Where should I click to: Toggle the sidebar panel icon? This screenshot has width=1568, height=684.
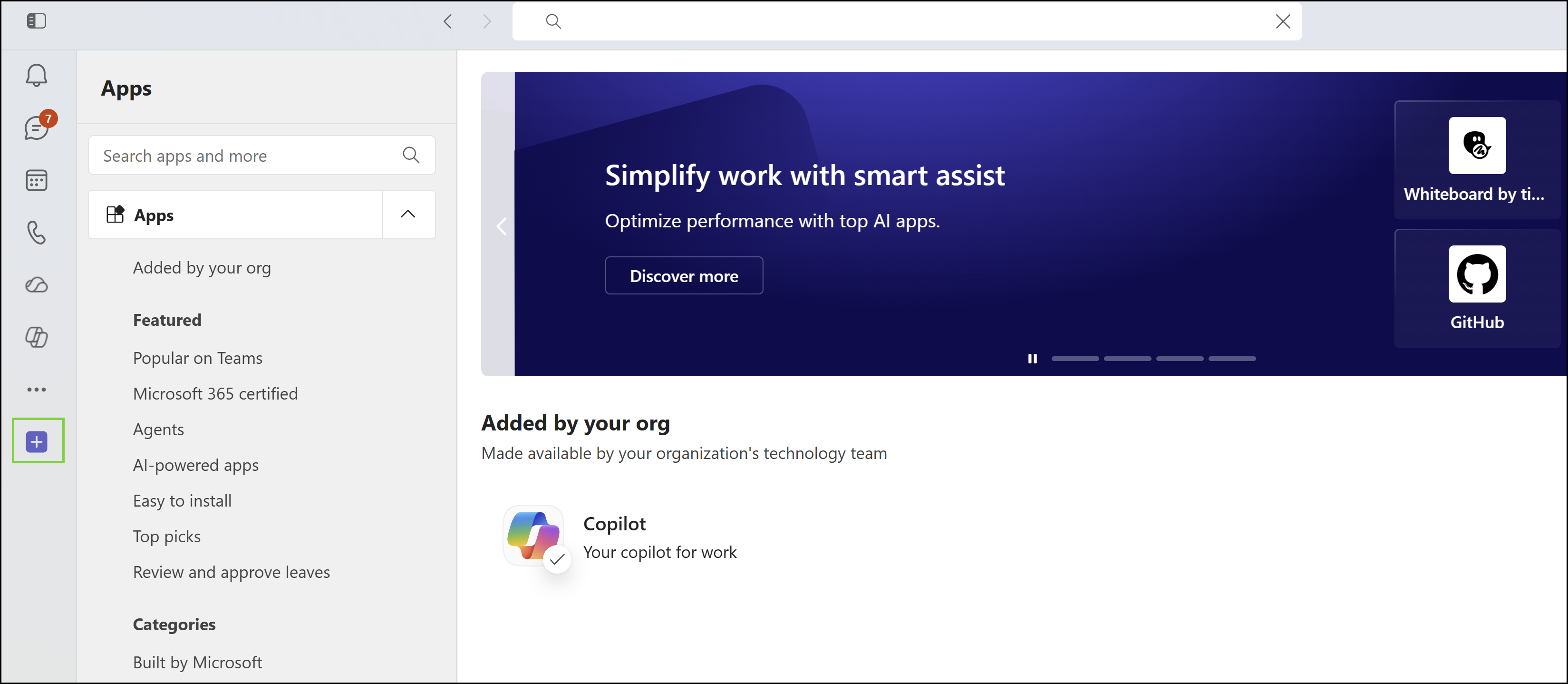(x=37, y=21)
